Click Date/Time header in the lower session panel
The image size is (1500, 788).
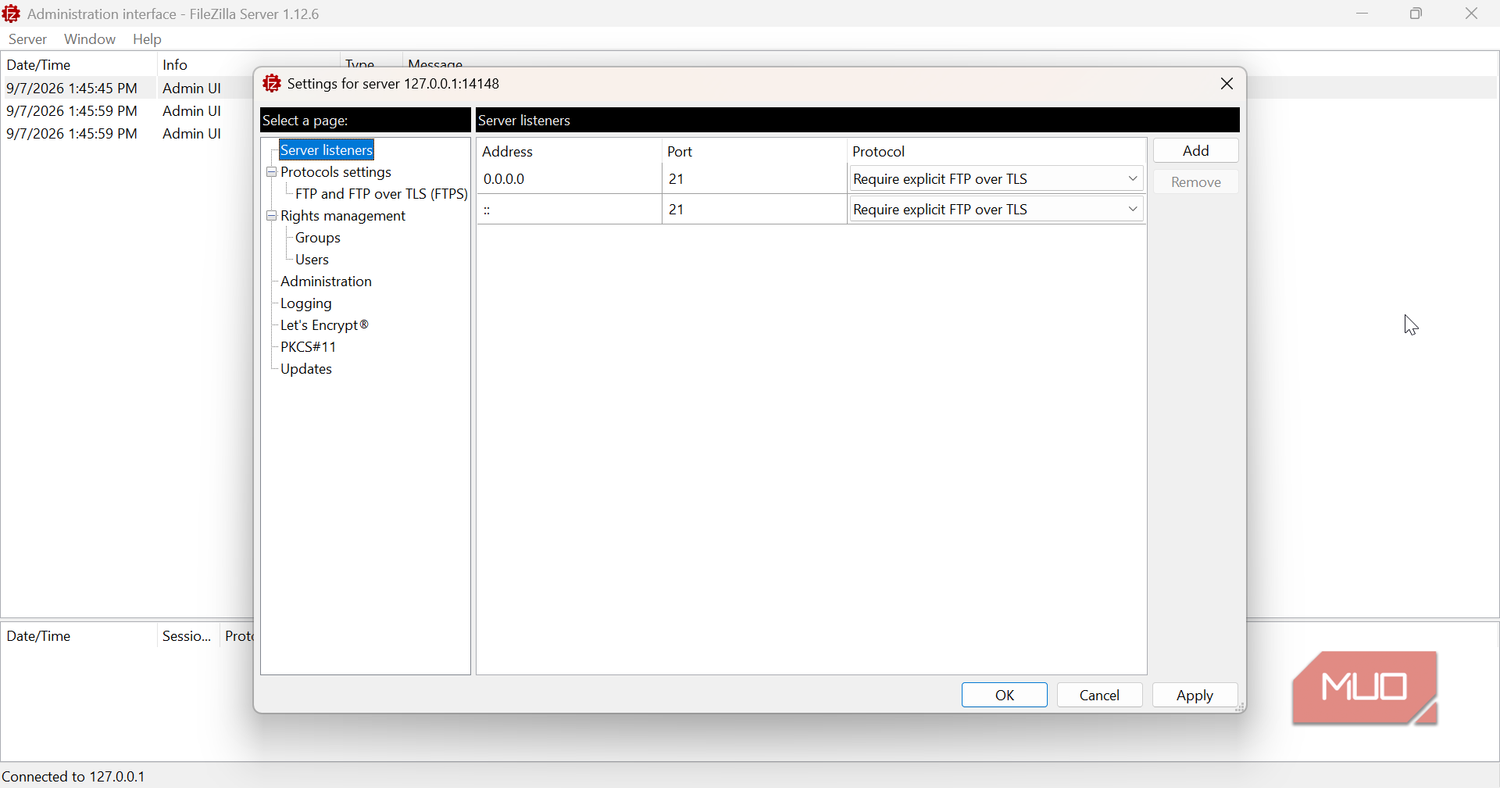(x=79, y=636)
